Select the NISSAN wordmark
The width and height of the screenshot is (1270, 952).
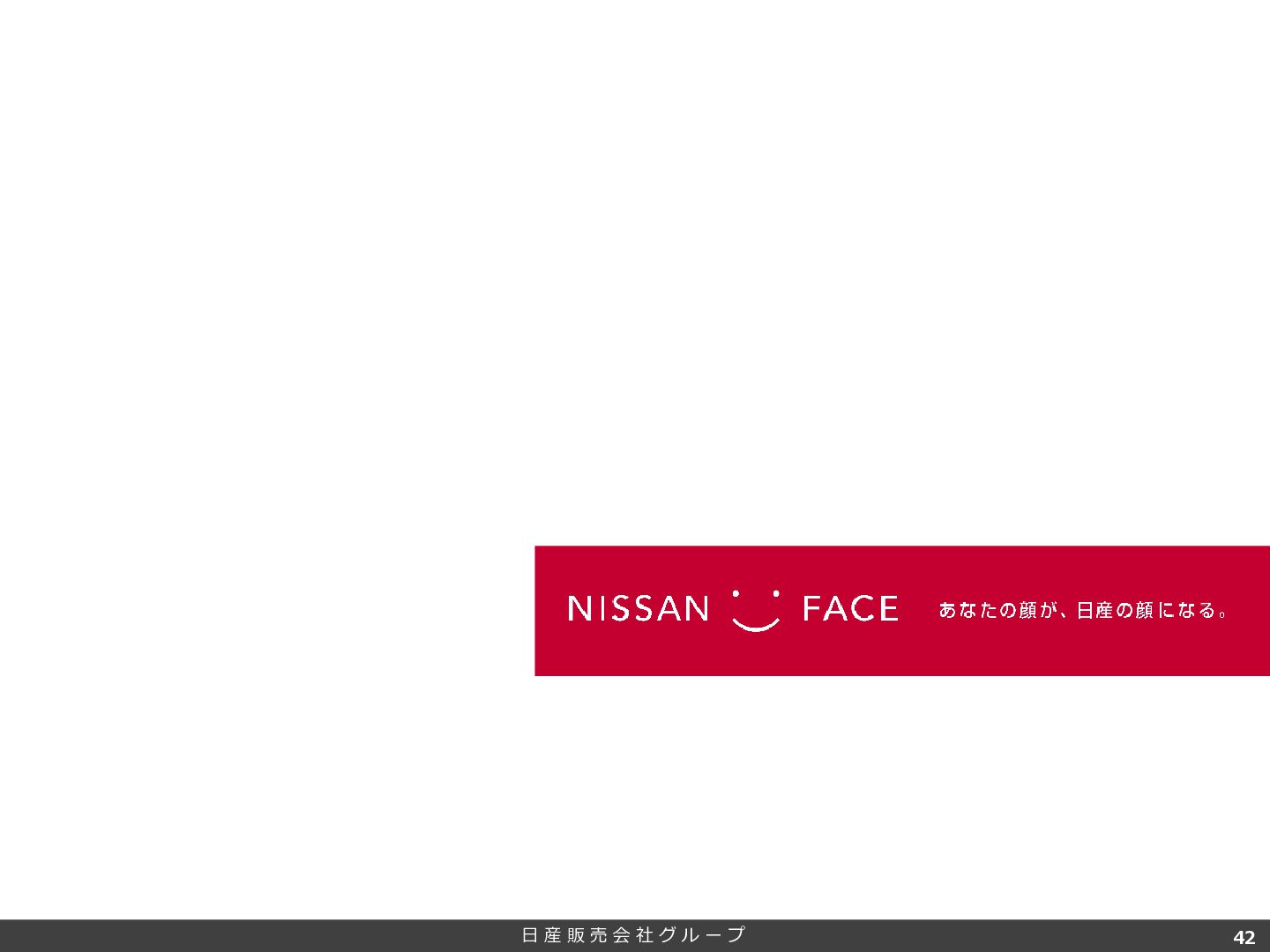point(639,608)
